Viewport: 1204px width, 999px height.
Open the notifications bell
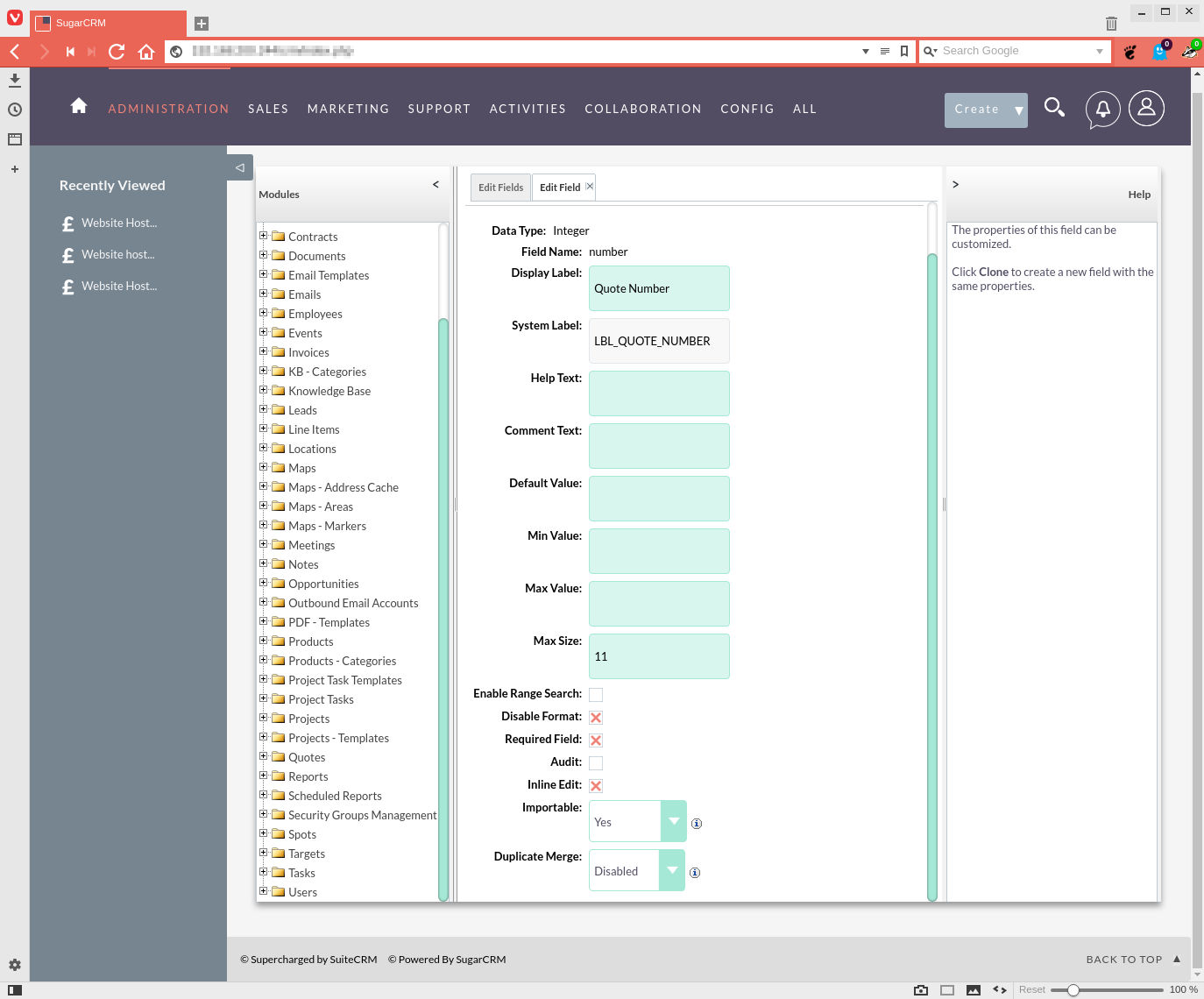(x=1102, y=110)
